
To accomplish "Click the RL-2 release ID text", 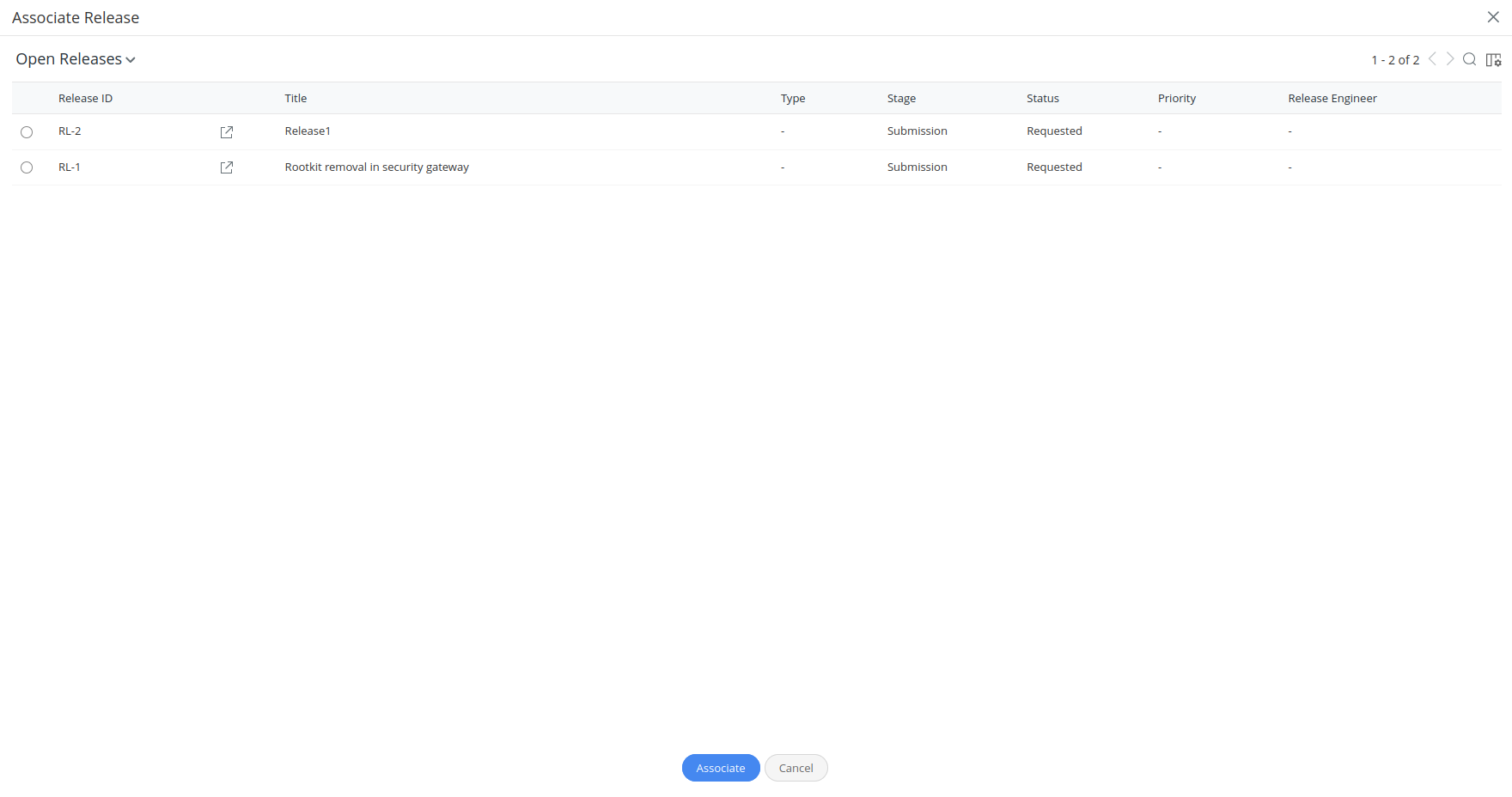I will (70, 131).
